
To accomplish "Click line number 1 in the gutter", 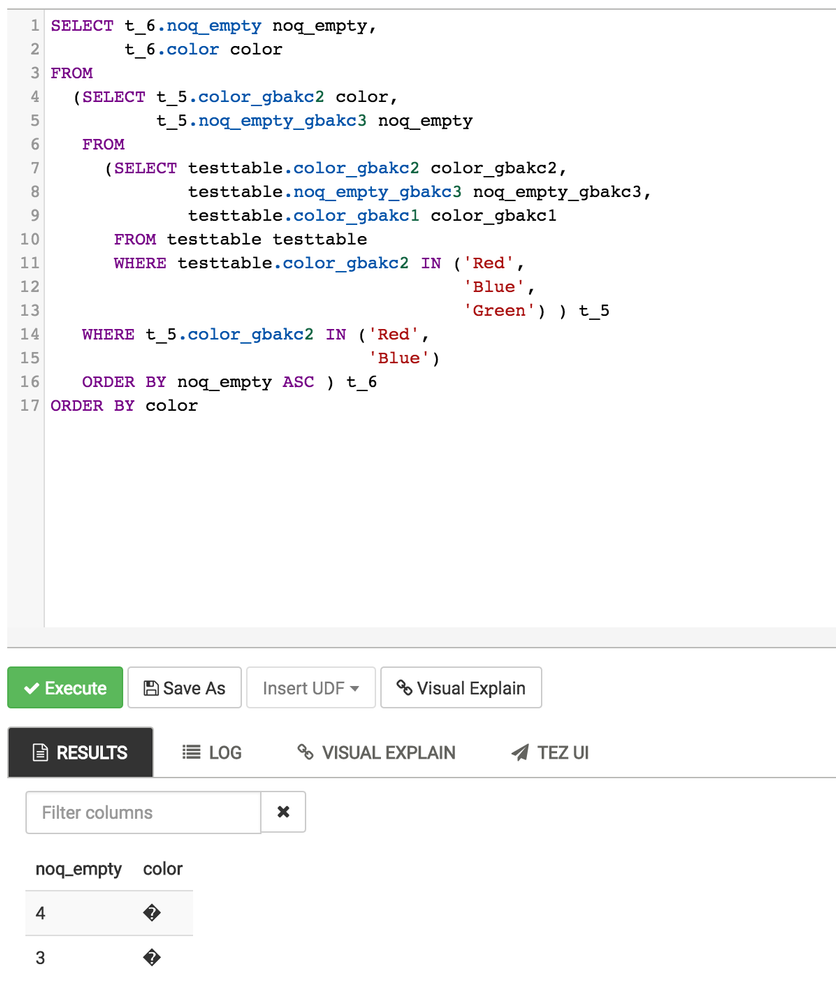I will coord(32,25).
